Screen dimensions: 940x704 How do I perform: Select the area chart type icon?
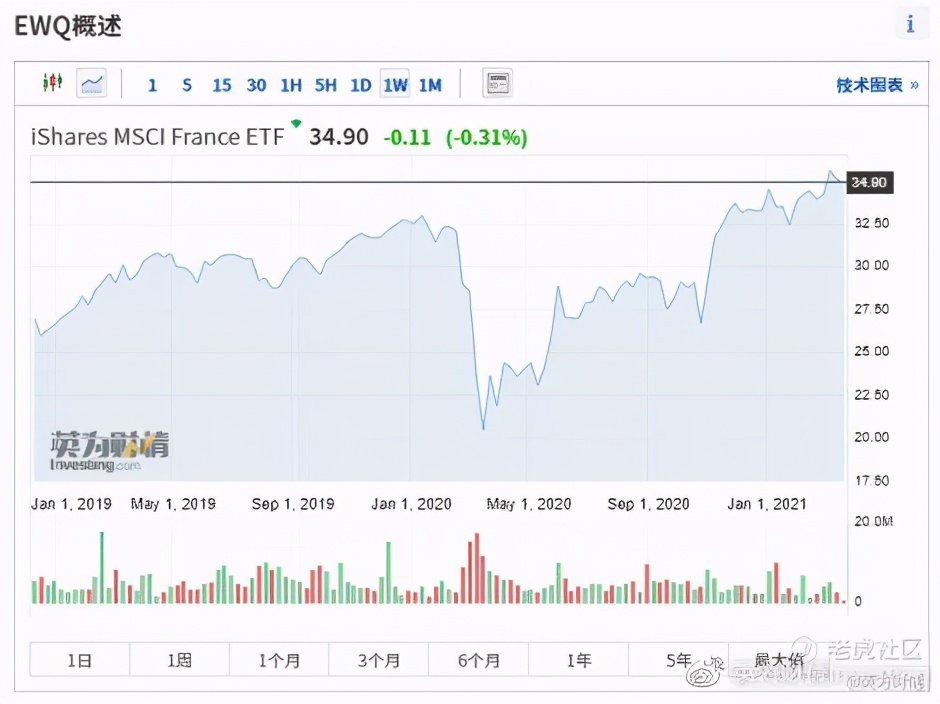(92, 84)
